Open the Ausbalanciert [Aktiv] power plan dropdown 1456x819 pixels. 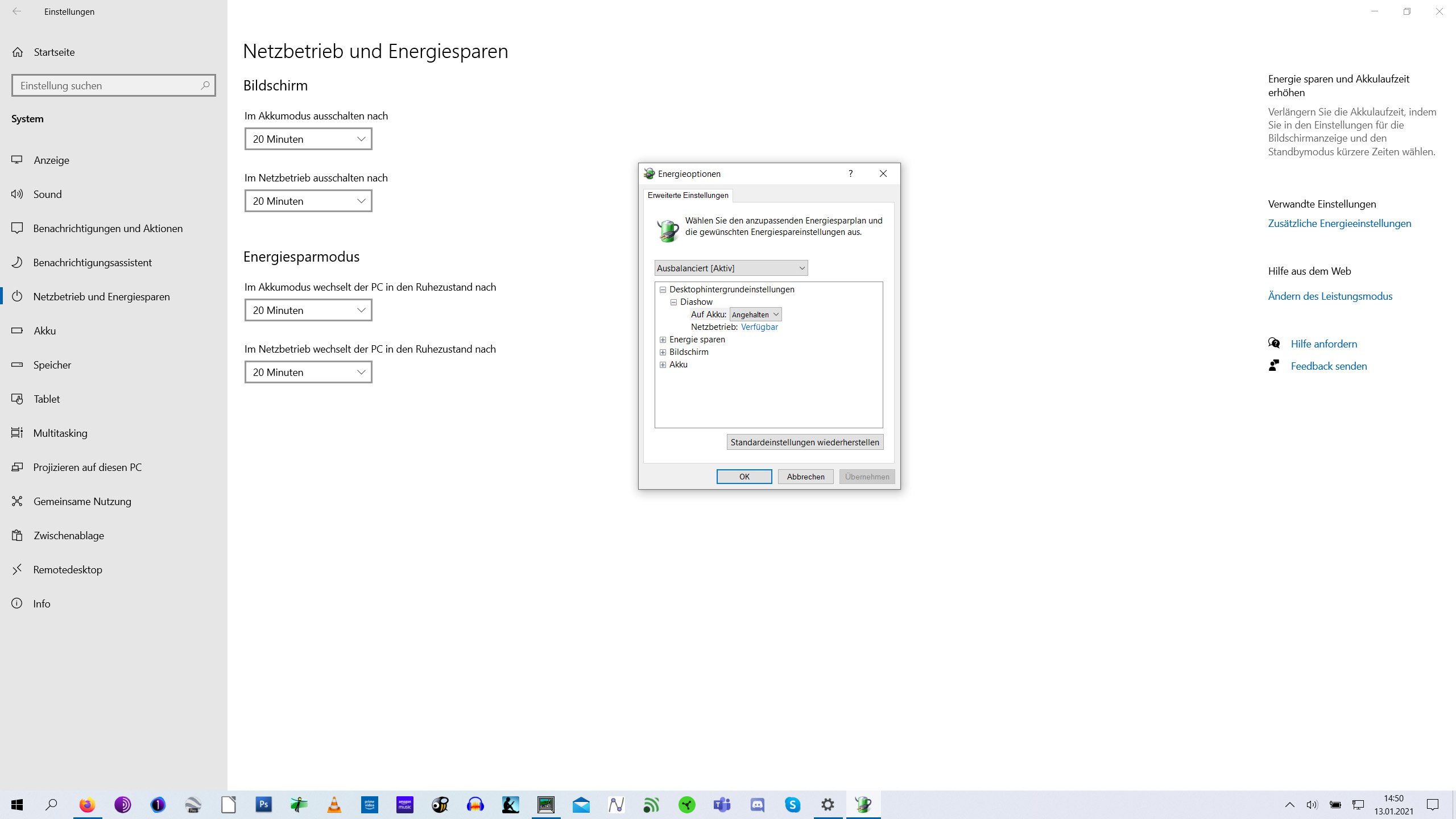pos(731,268)
